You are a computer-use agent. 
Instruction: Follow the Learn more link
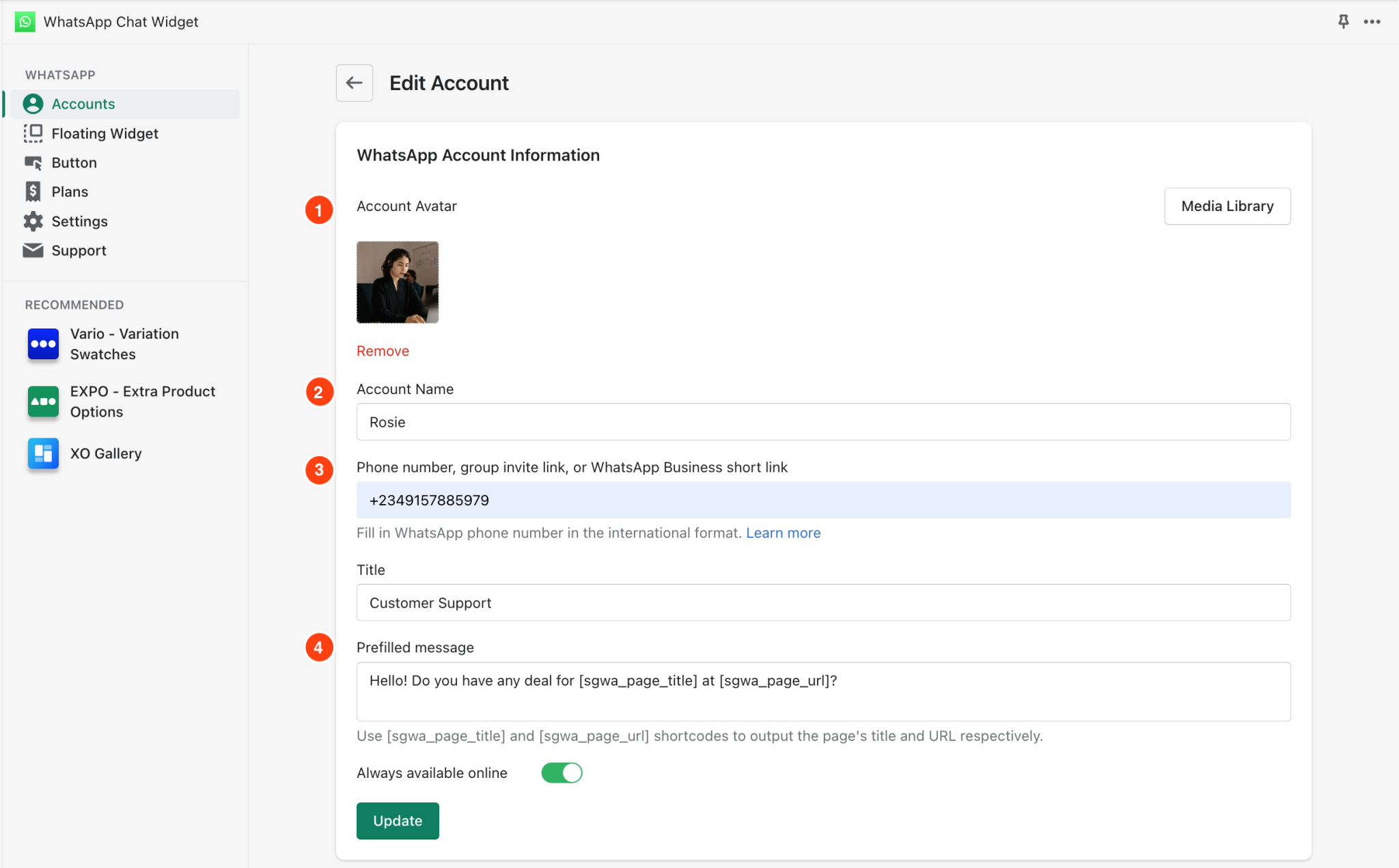(783, 533)
